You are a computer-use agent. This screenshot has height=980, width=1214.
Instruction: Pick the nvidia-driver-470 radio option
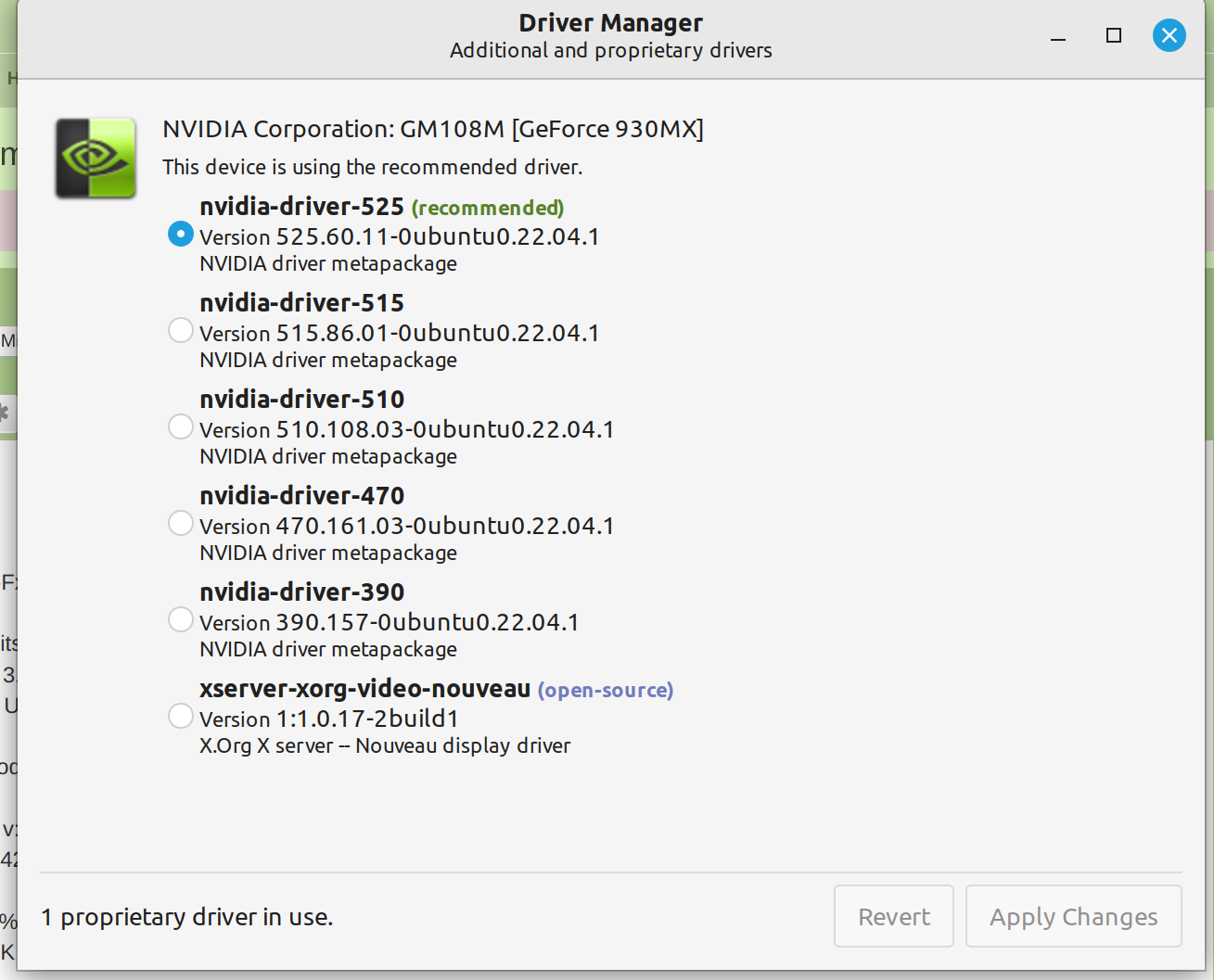coord(181,523)
